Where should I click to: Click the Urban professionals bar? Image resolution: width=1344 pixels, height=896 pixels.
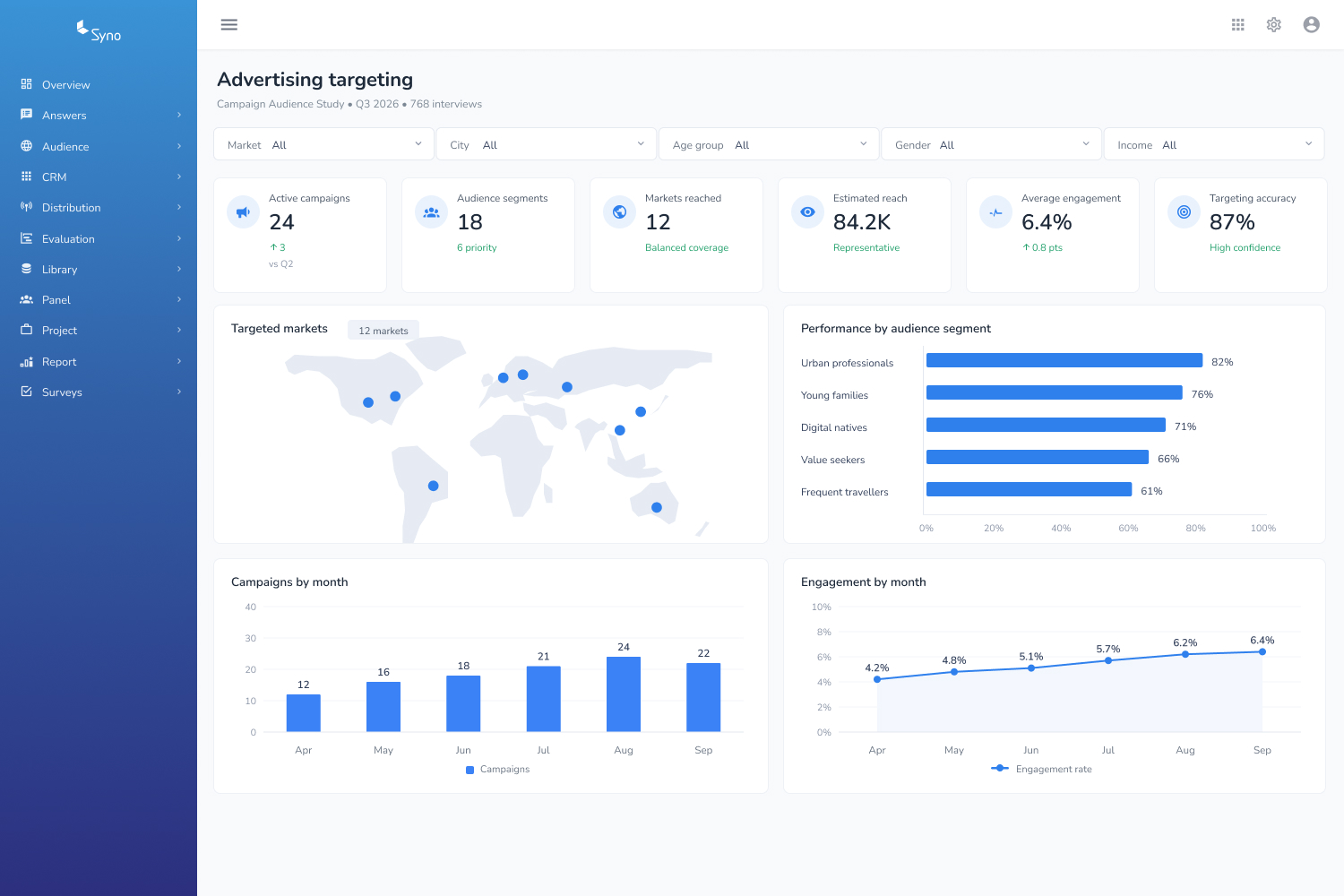1064,360
